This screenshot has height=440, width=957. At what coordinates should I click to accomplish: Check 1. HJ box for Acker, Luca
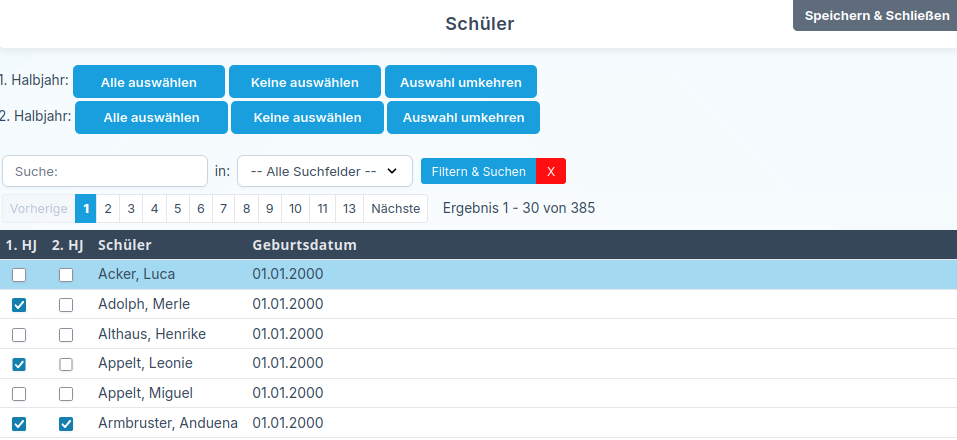19,275
